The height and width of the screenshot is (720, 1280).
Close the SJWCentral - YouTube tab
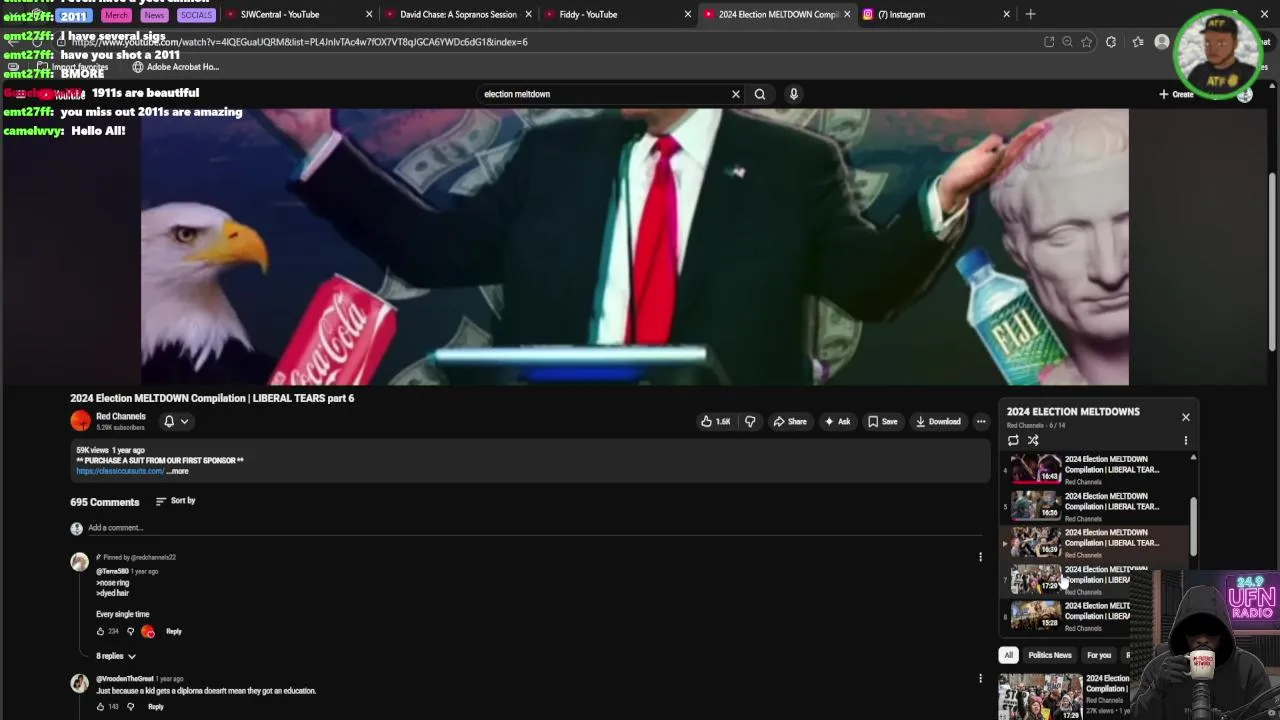click(369, 14)
